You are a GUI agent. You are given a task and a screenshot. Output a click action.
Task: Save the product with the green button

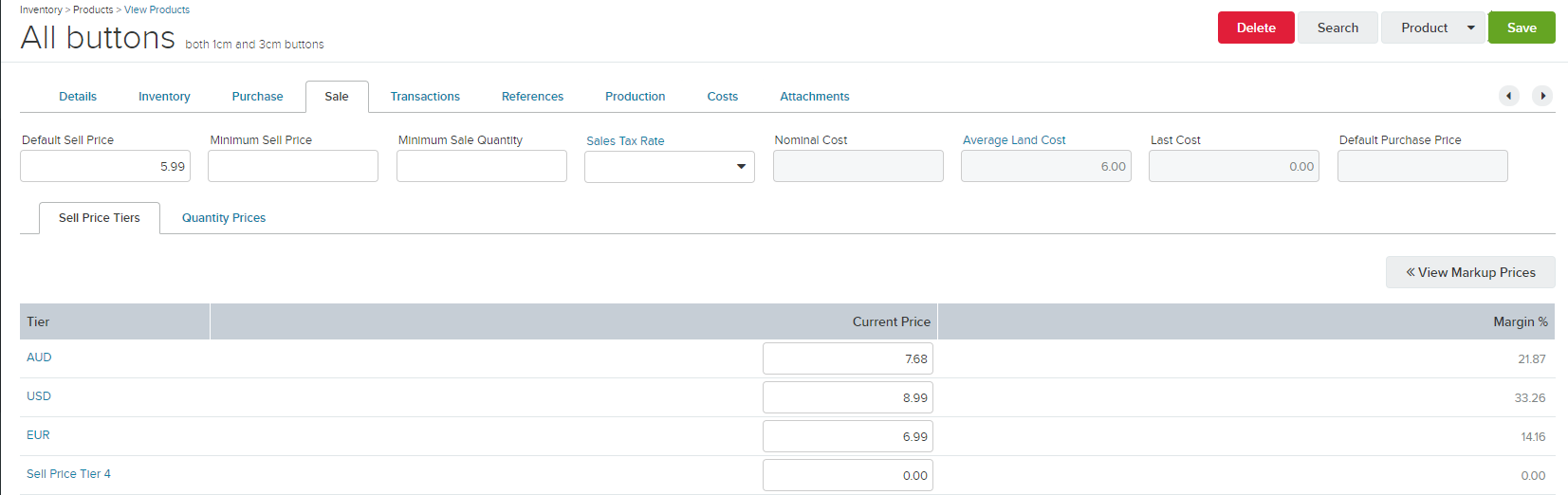1522,27
